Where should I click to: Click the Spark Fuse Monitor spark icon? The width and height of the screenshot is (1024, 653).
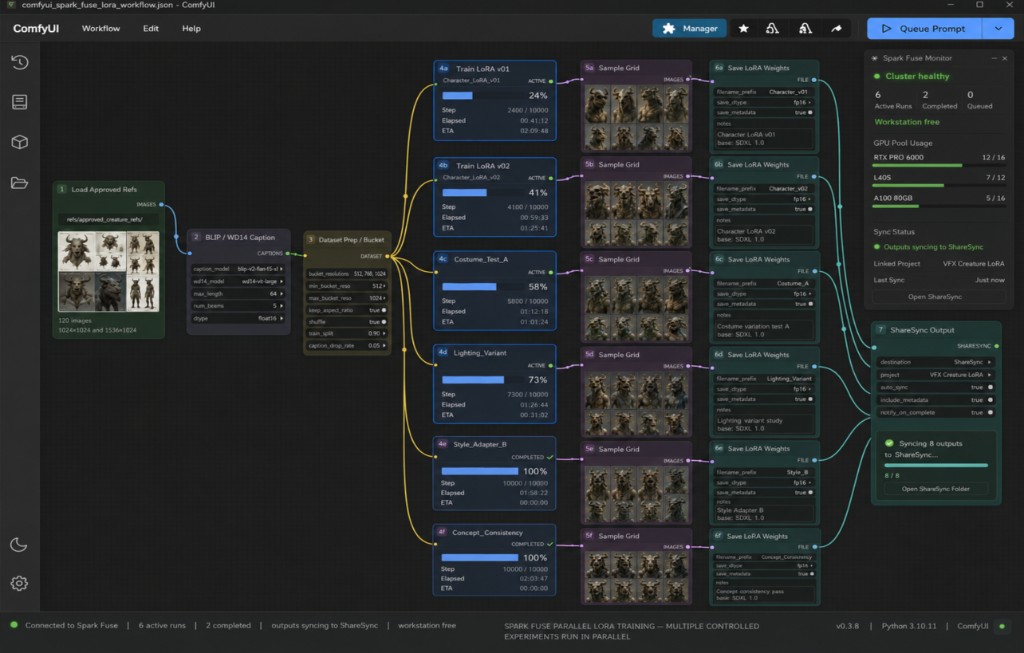tap(875, 58)
